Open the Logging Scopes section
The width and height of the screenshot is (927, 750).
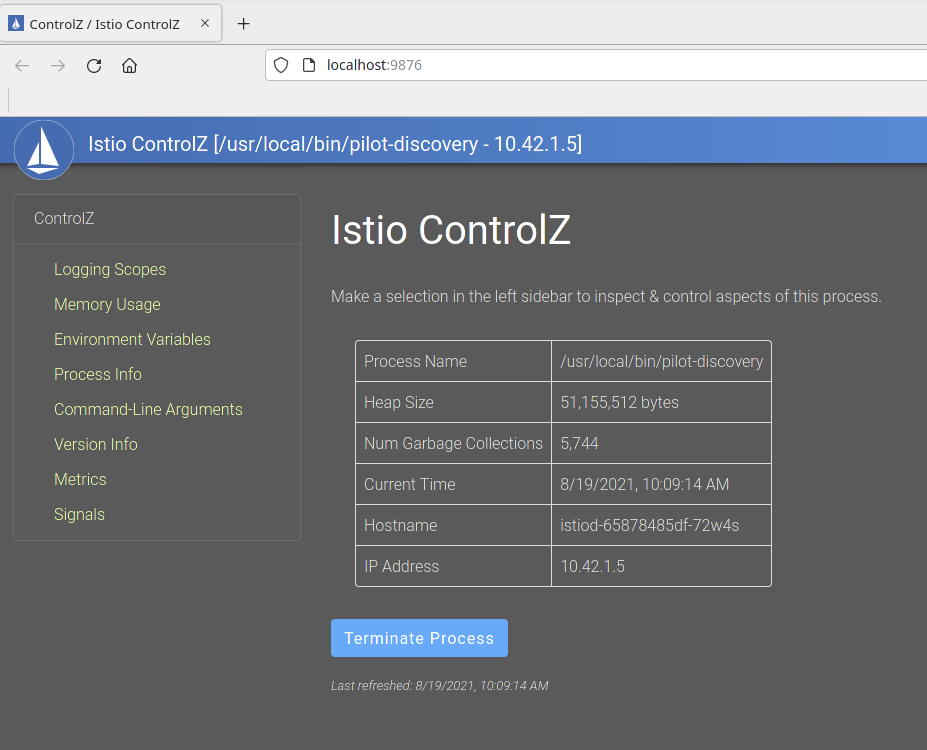(110, 269)
